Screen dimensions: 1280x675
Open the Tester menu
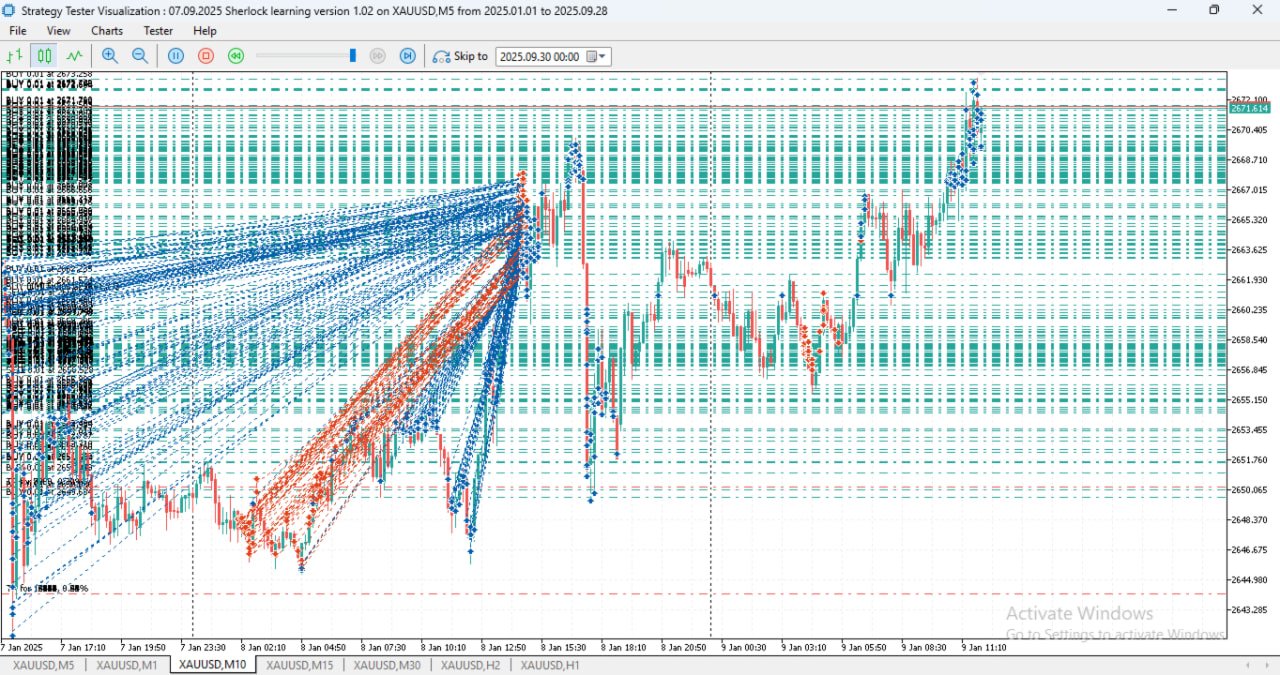158,31
